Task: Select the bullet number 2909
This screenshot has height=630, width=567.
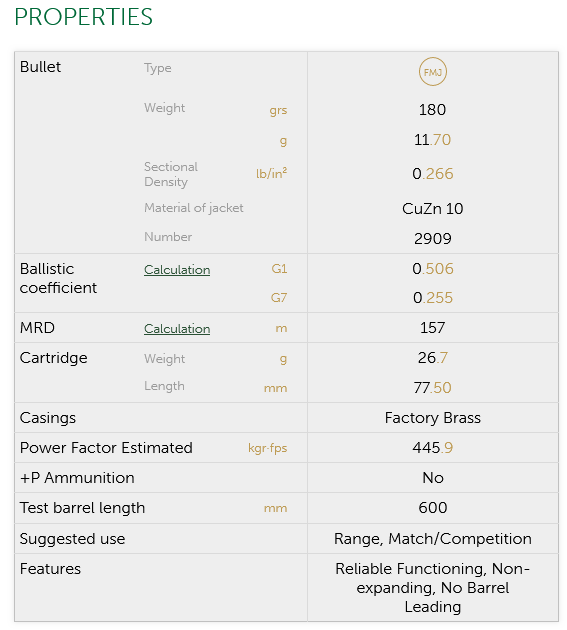Action: (432, 239)
